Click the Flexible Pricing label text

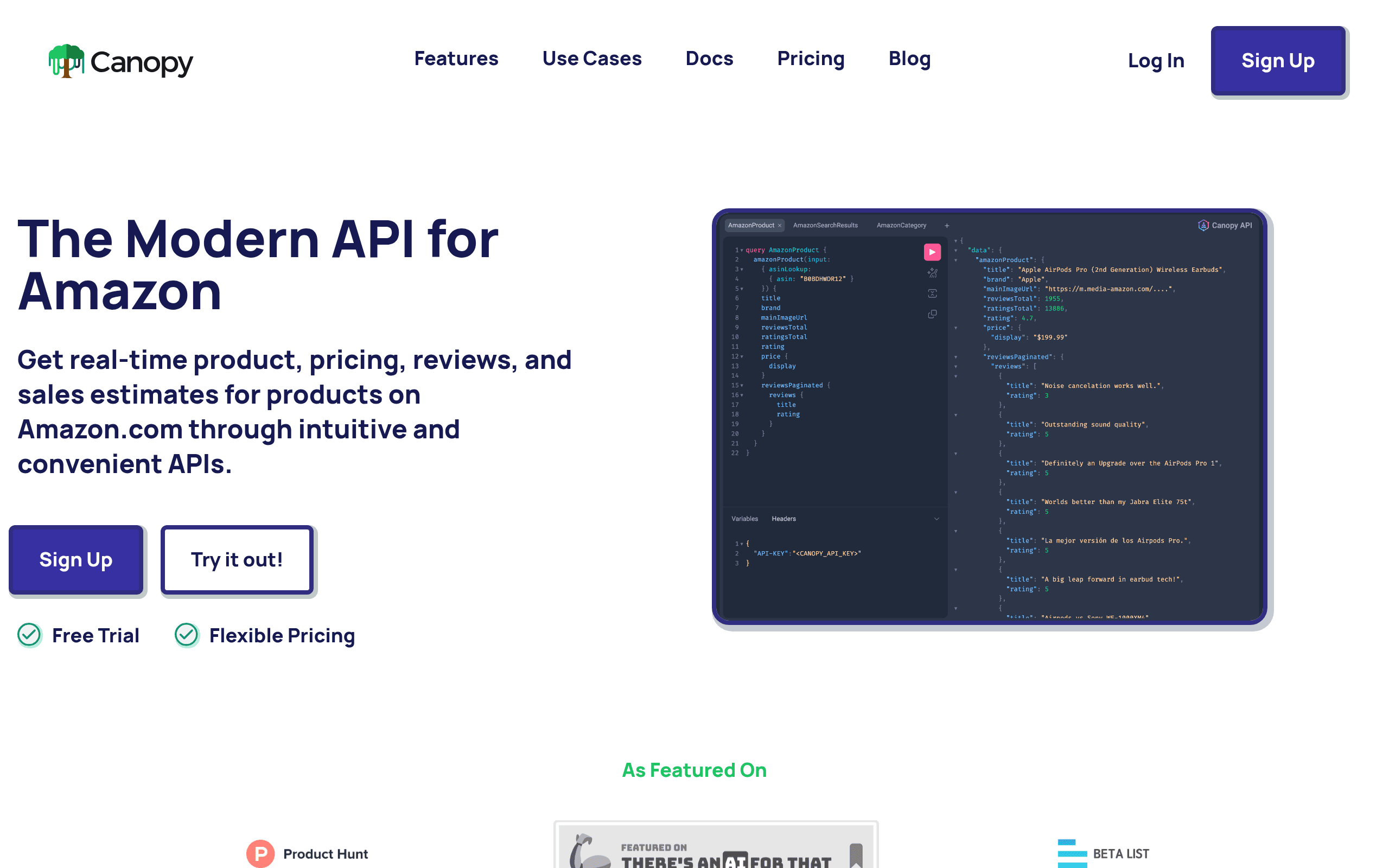pyautogui.click(x=282, y=636)
